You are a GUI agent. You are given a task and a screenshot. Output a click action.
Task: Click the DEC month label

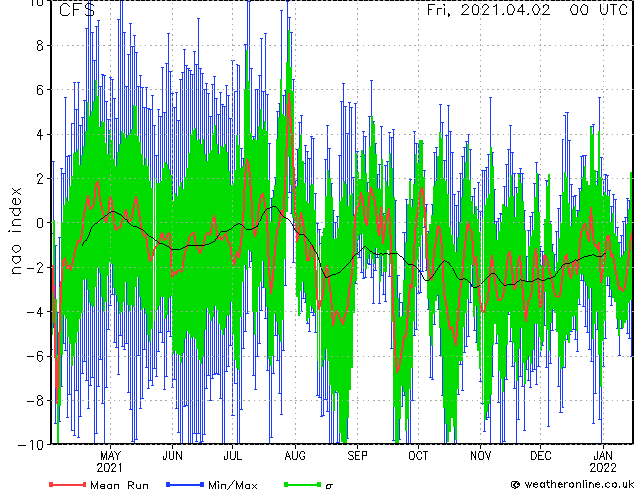click(541, 456)
